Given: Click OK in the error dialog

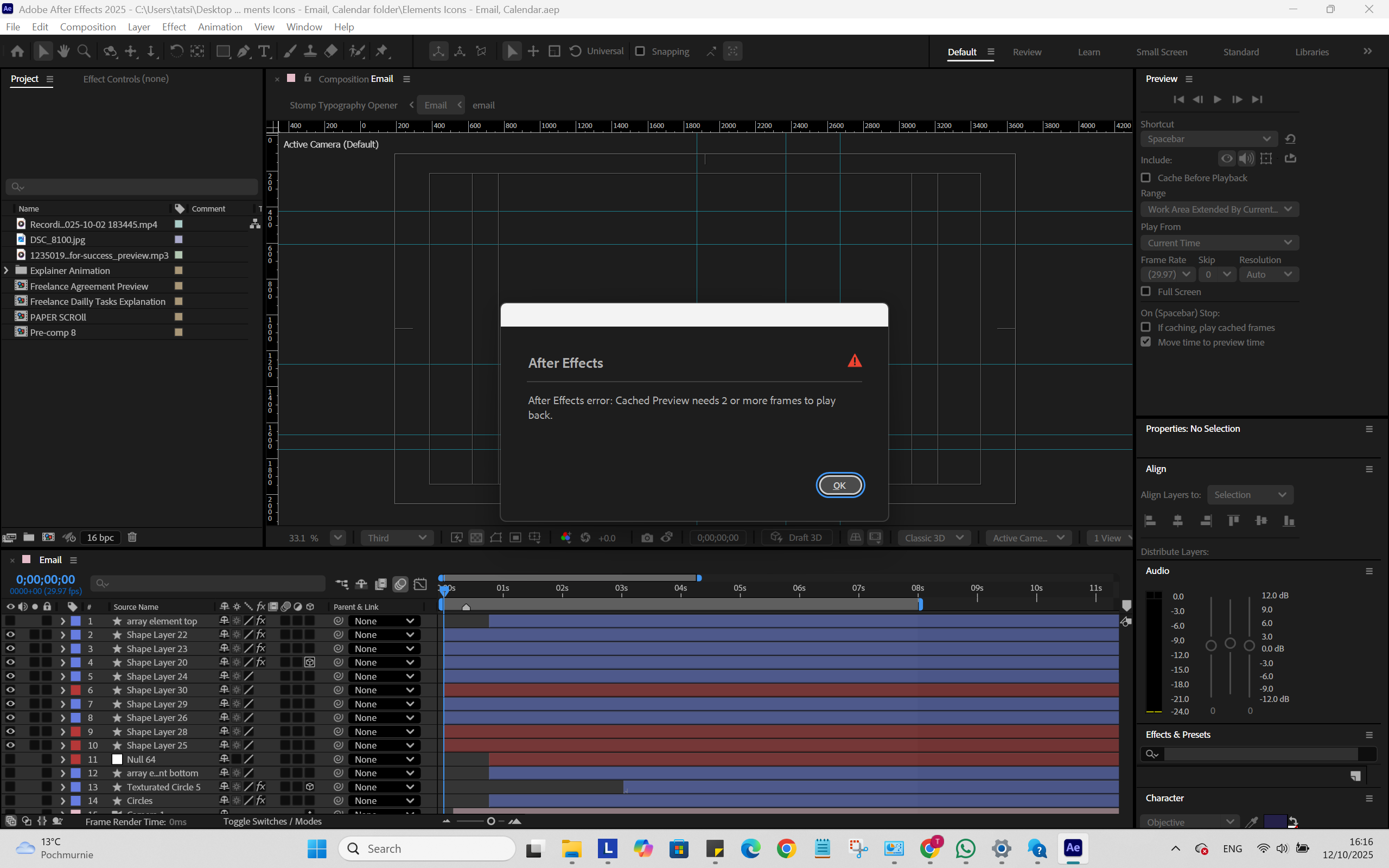Looking at the screenshot, I should tap(840, 486).
